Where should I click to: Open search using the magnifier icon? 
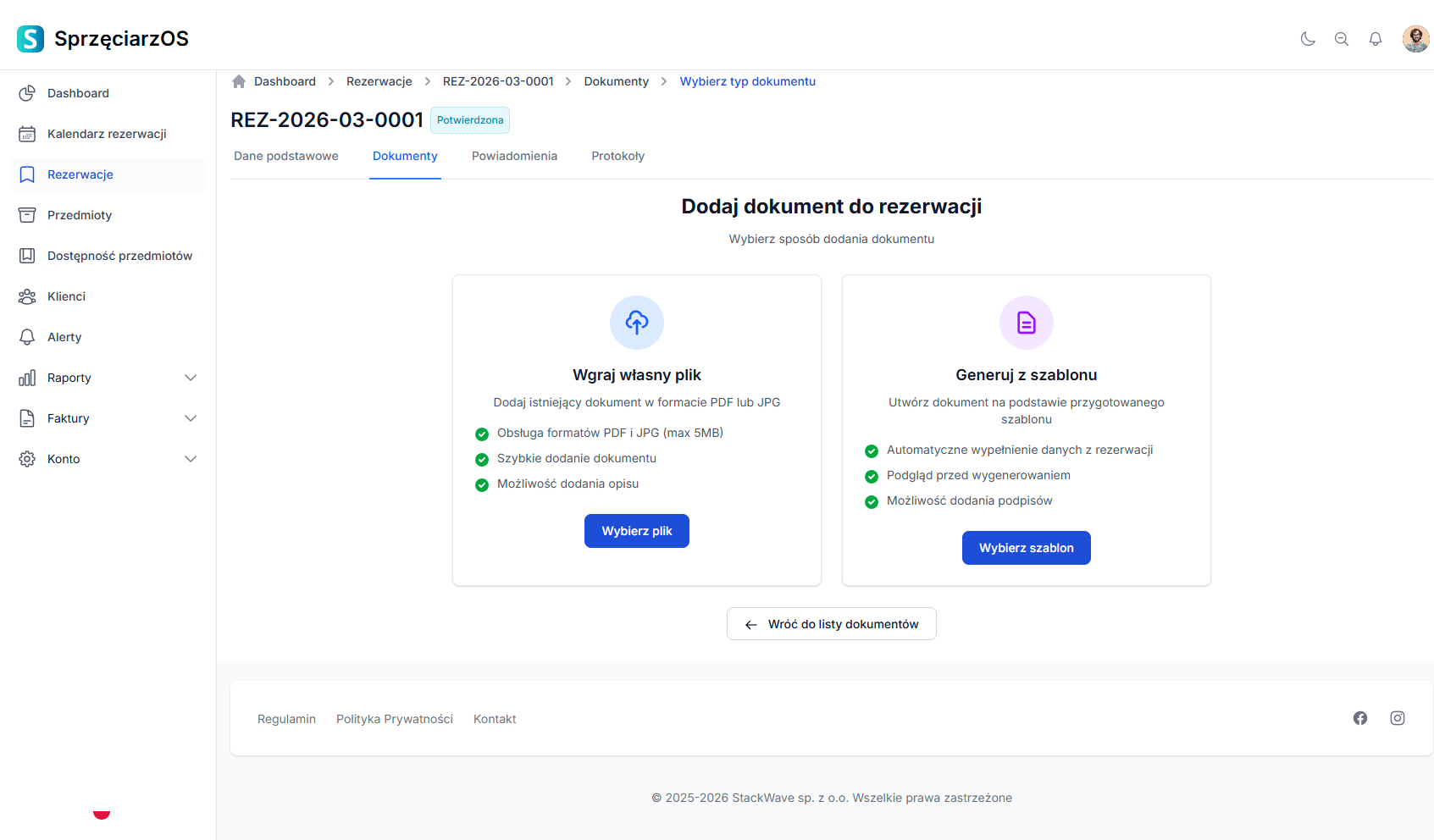pyautogui.click(x=1342, y=39)
